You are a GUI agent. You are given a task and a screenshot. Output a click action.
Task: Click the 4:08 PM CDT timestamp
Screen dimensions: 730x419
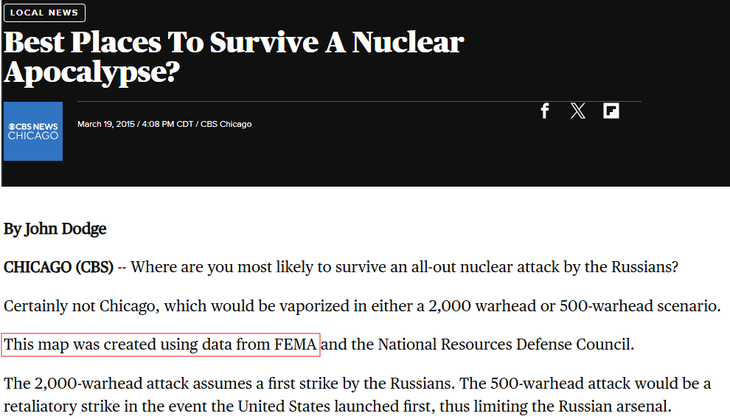click(172, 124)
